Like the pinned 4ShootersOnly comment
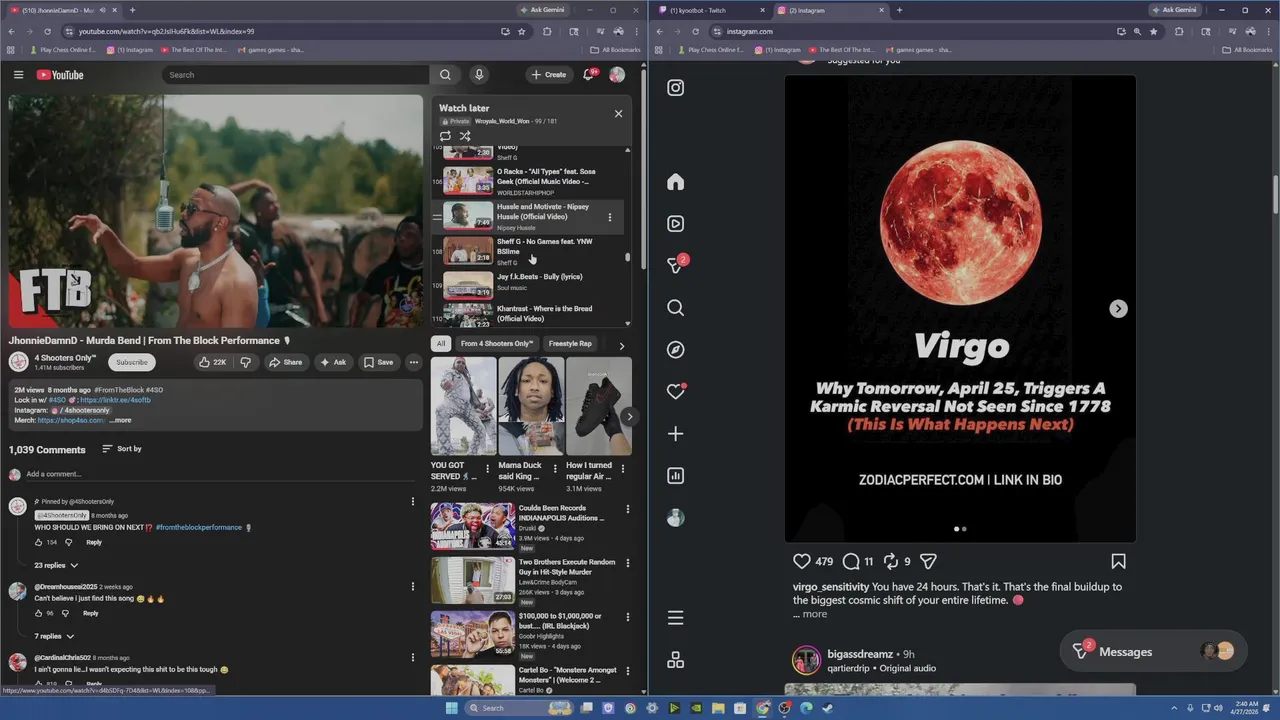 (39, 542)
